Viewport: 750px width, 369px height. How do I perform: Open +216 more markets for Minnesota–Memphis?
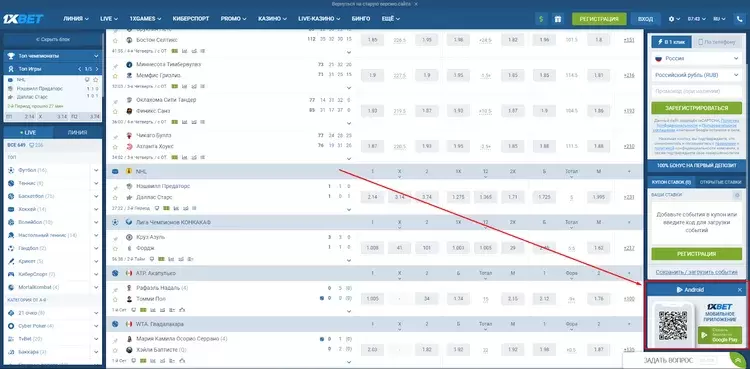click(x=629, y=76)
